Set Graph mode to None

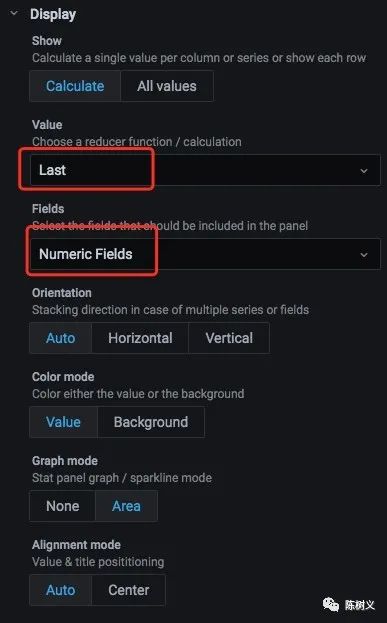click(62, 506)
